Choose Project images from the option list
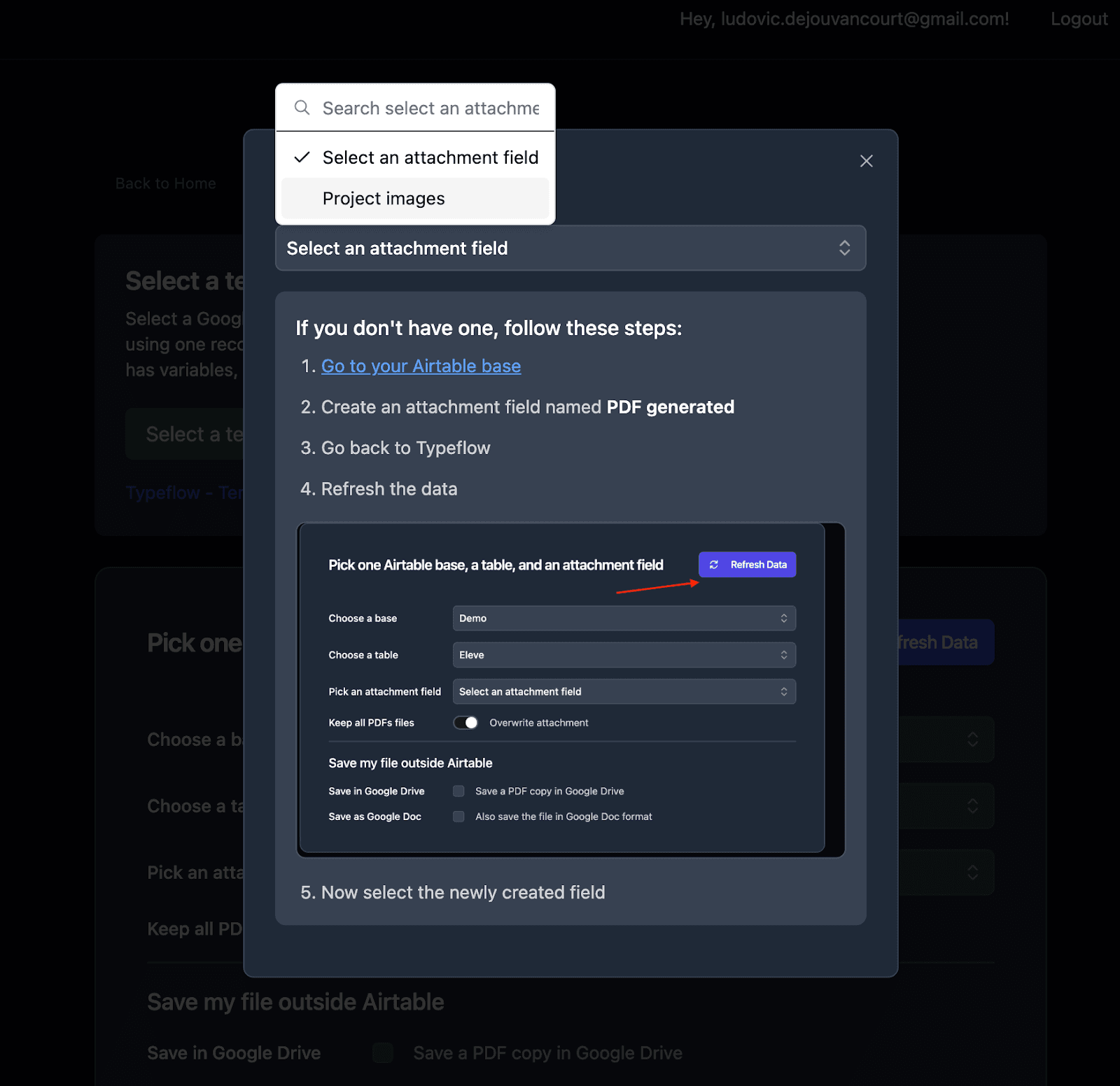 tap(384, 199)
